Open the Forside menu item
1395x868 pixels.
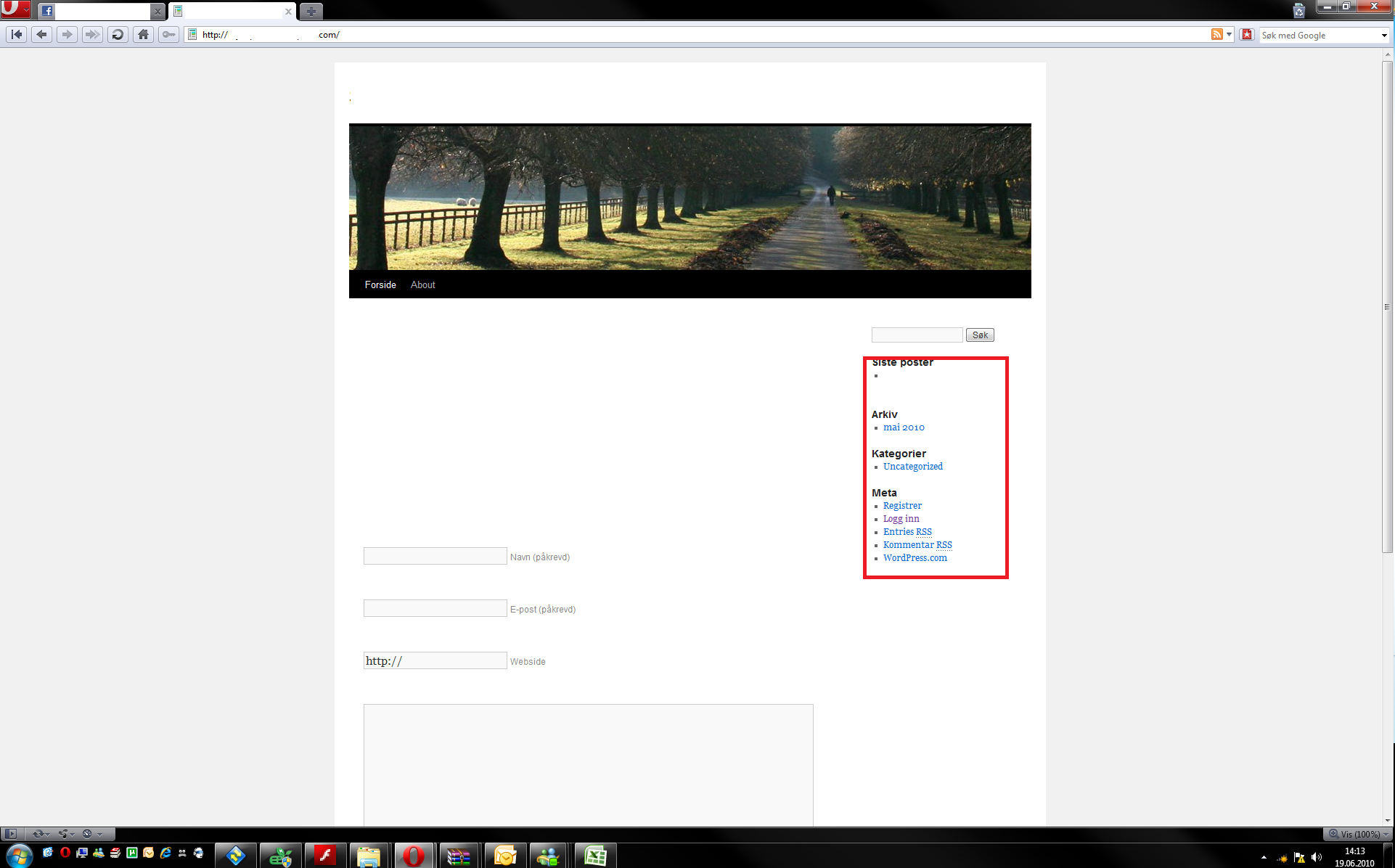click(x=380, y=284)
